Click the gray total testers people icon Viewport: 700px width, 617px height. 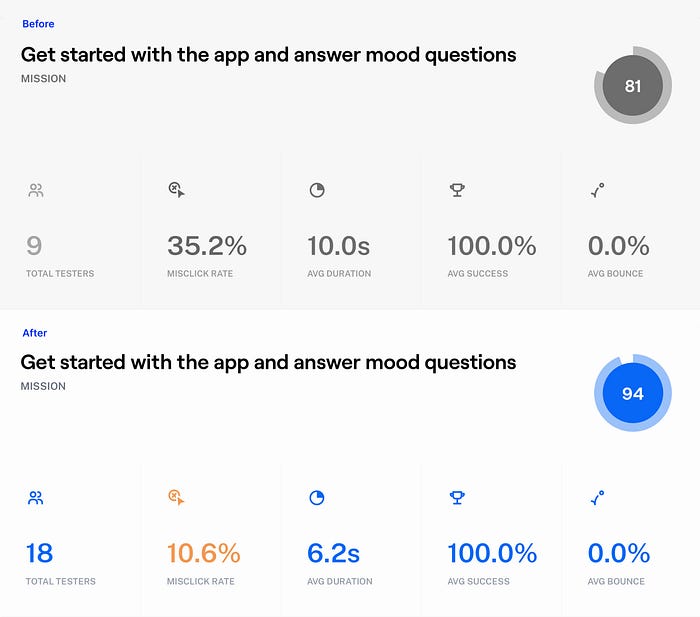[x=36, y=190]
